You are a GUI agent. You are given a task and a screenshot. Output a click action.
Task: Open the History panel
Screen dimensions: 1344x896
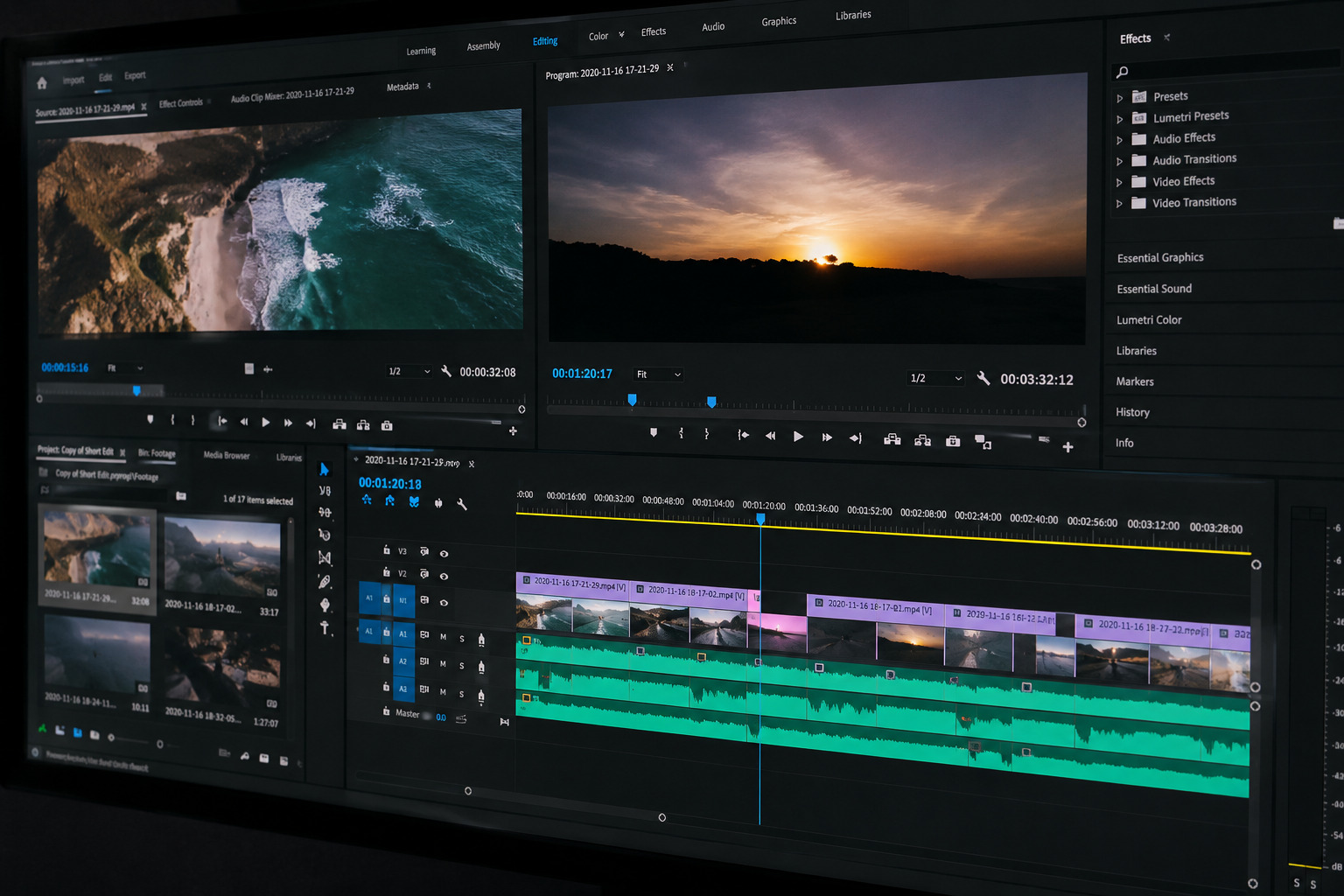[x=1132, y=412]
